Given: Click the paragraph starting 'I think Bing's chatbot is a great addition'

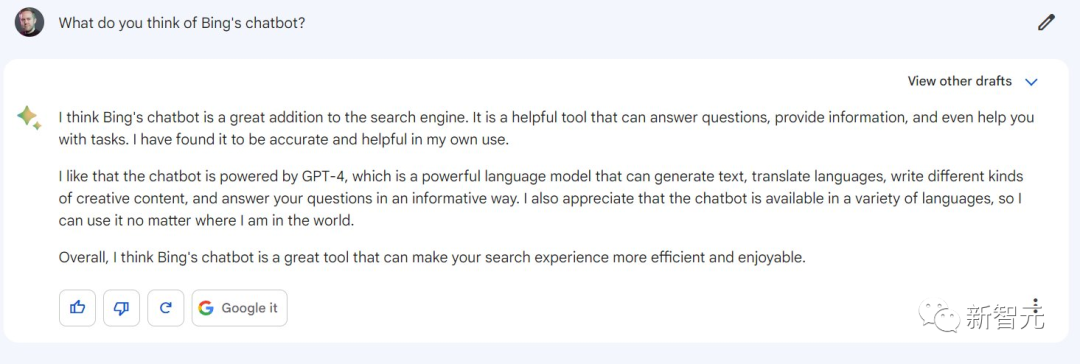Looking at the screenshot, I should (546, 129).
